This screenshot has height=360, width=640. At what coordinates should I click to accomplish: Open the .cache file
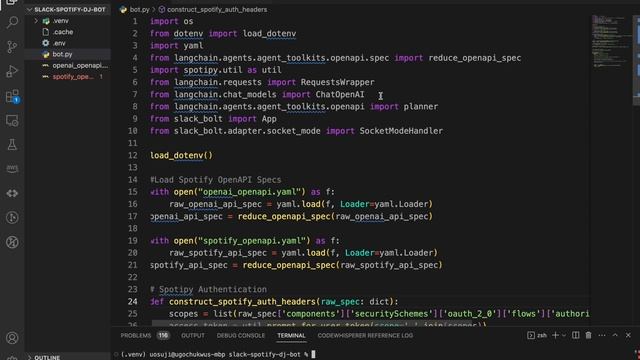click(x=63, y=32)
